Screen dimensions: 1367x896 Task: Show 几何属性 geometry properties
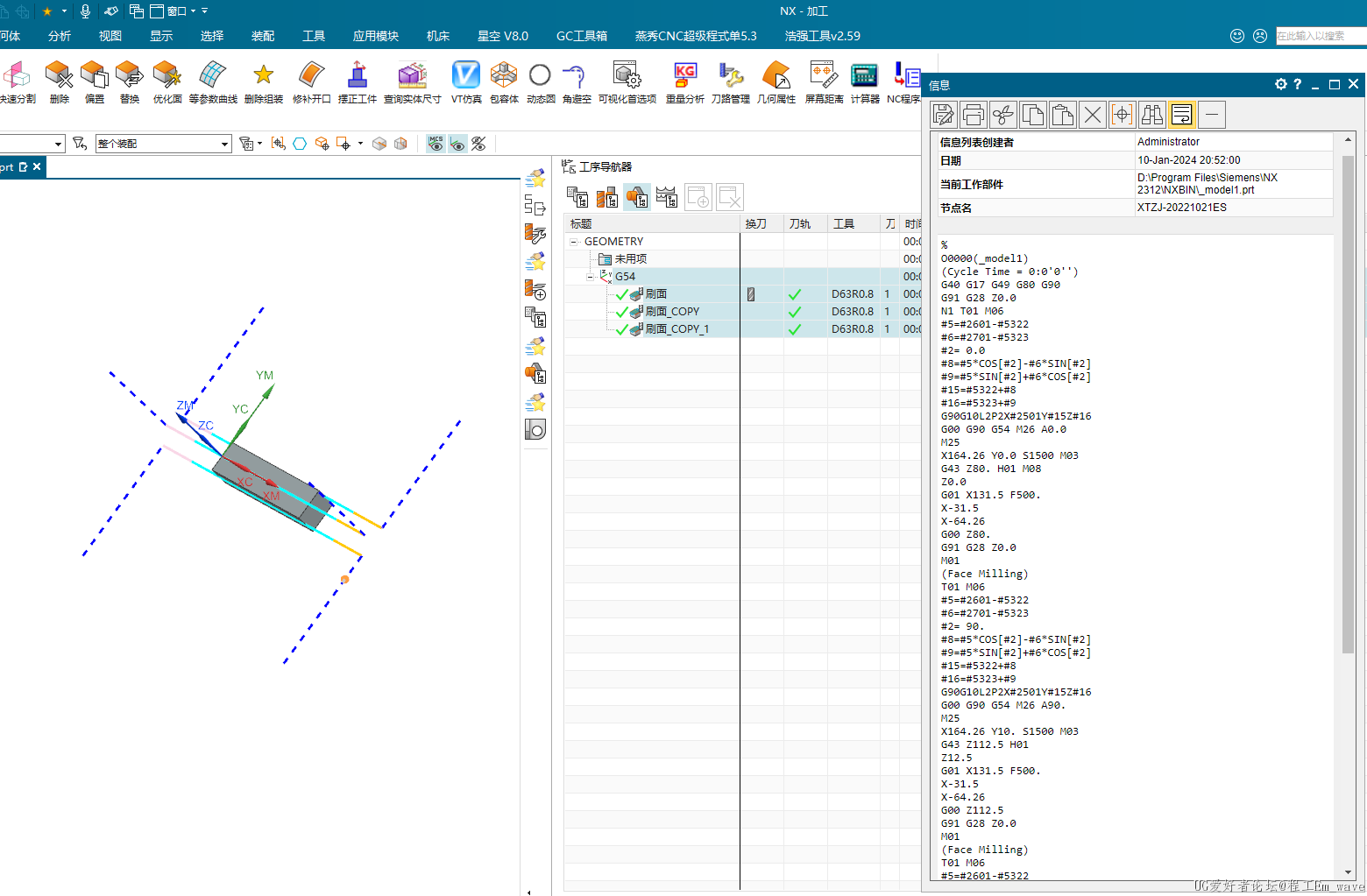776,81
